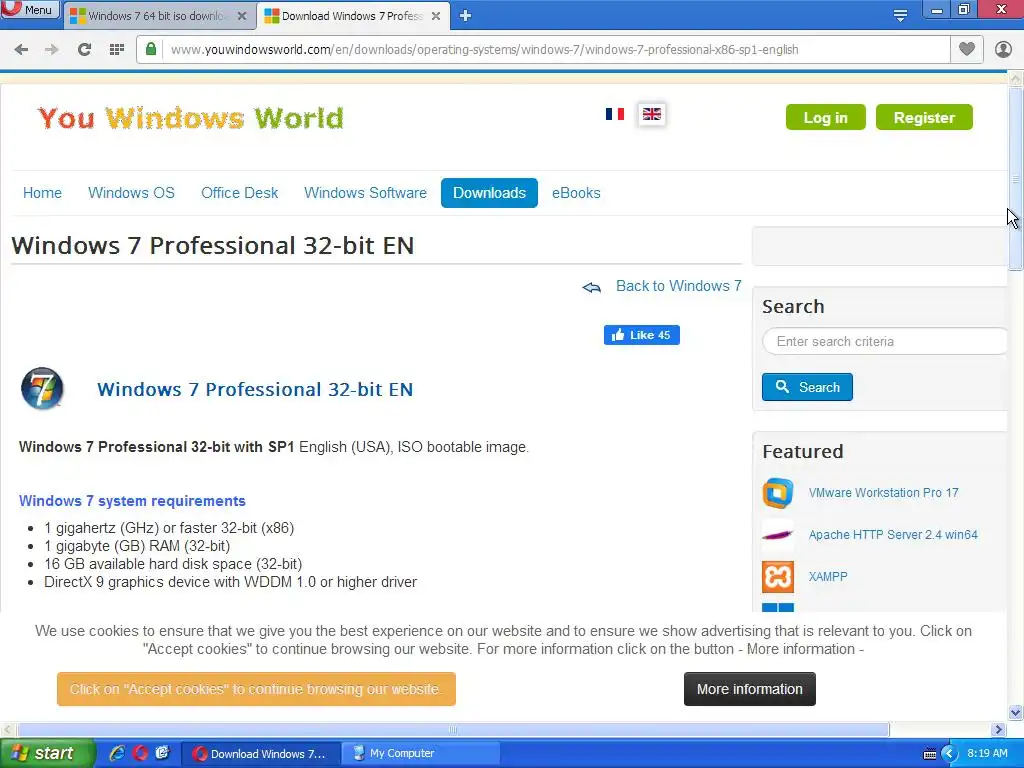Bookmark page with the heart icon

coord(967,49)
